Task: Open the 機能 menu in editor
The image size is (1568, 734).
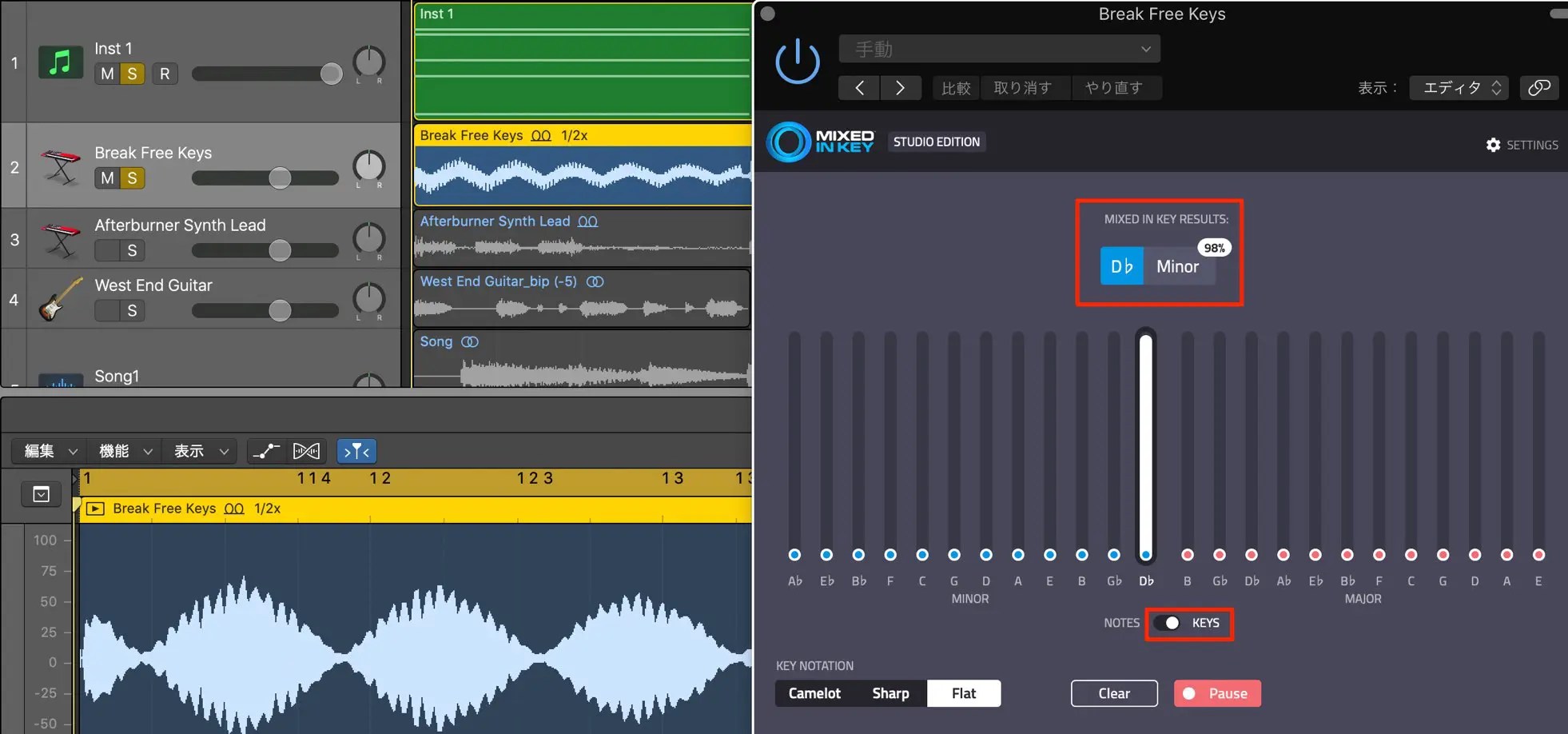Action: 125,451
